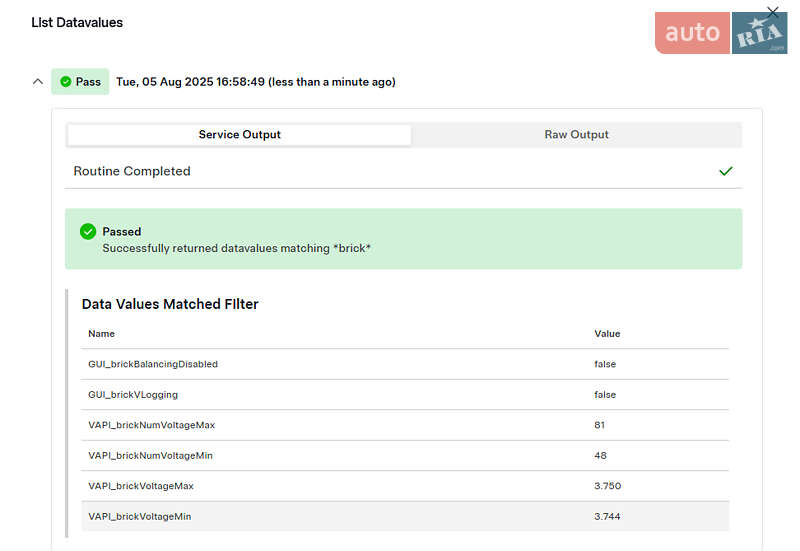
Task: Open the Raw Output tab
Action: 576,135
